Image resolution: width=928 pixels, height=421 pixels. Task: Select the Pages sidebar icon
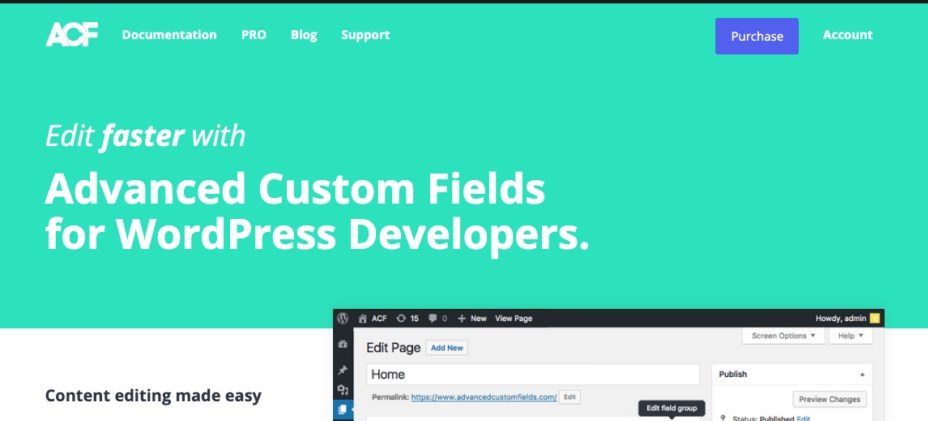342,409
